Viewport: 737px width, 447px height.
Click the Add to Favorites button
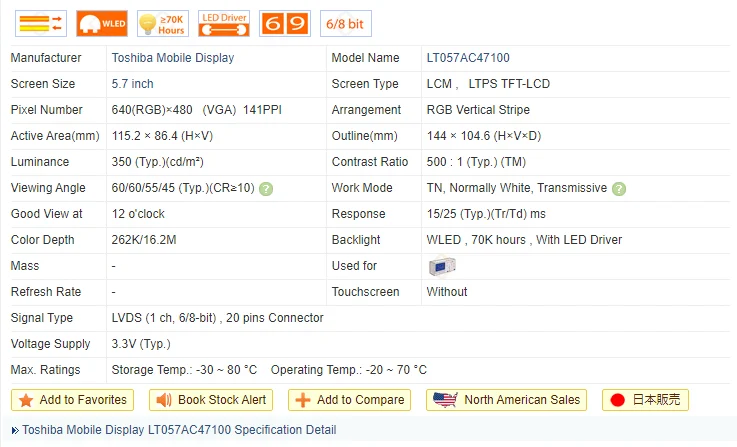click(72, 400)
